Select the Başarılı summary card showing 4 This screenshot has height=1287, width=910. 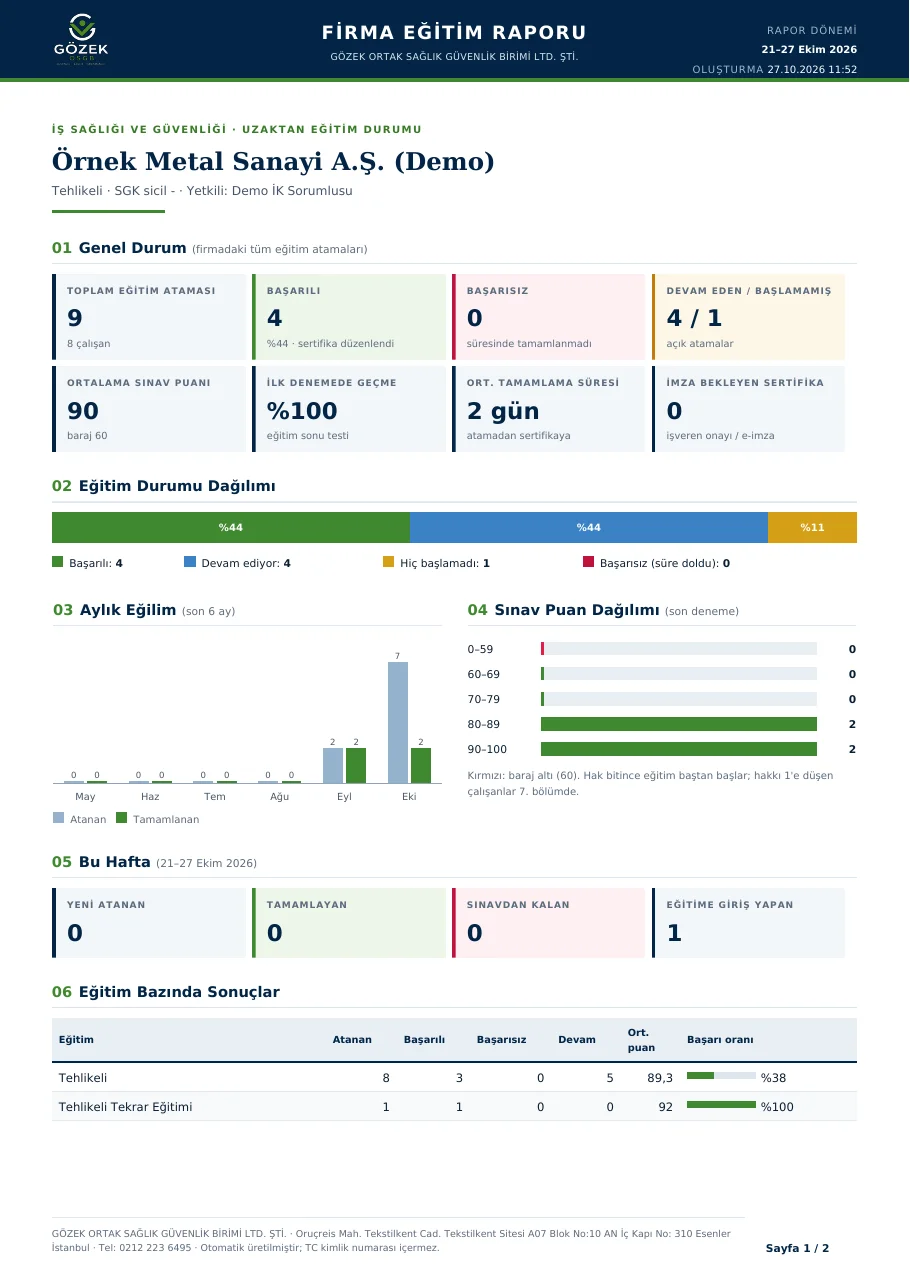[349, 317]
